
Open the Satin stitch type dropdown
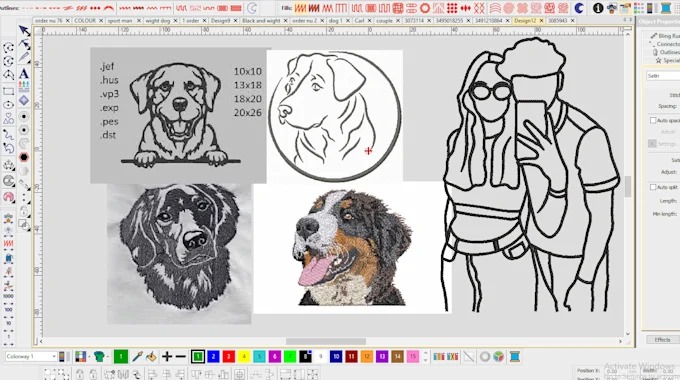click(x=663, y=76)
